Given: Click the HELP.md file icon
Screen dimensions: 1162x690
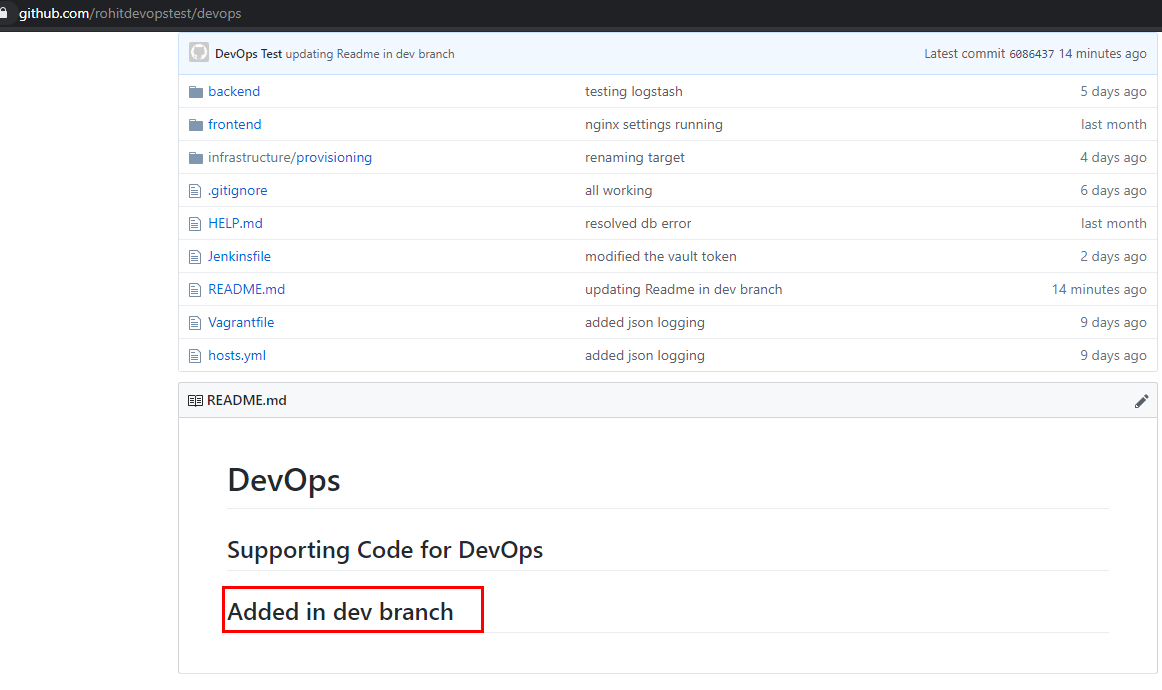Looking at the screenshot, I should [x=195, y=224].
